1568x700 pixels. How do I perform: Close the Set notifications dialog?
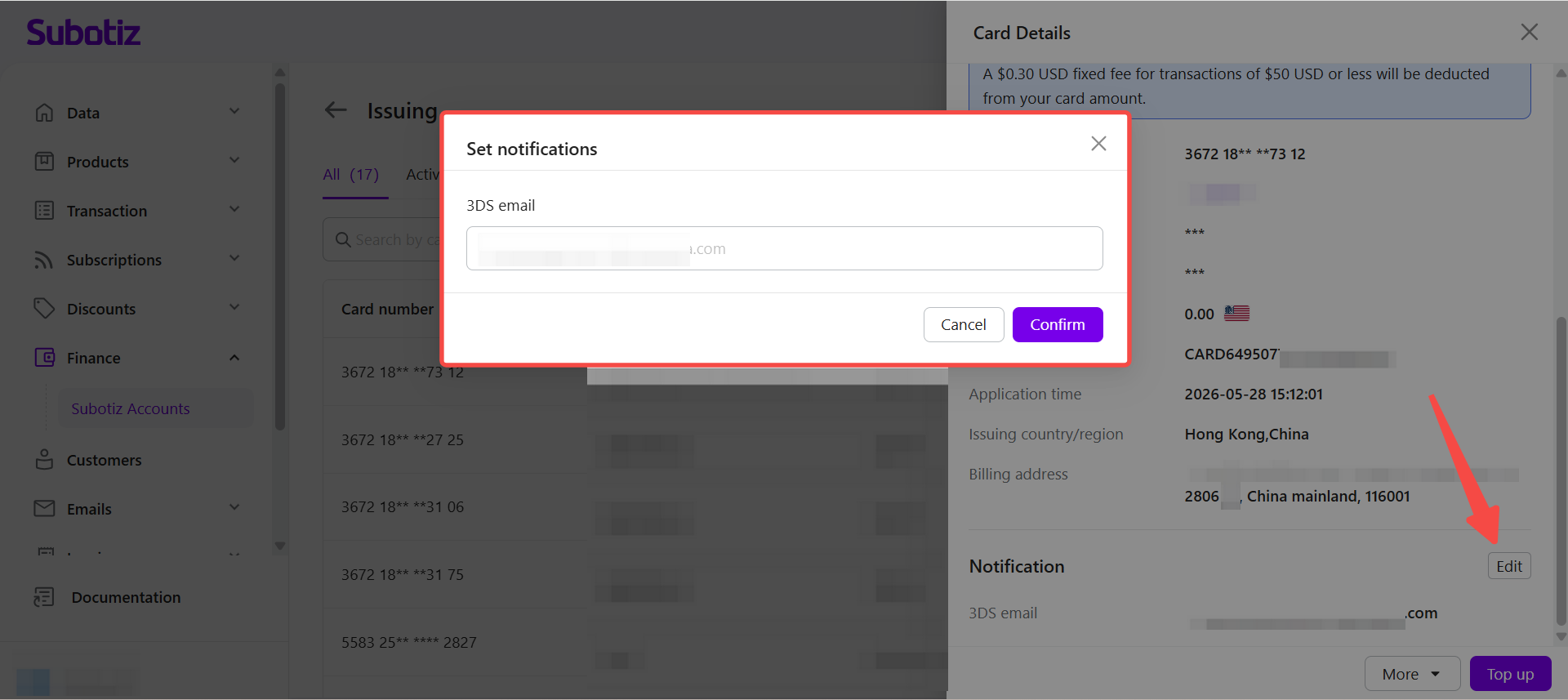1099,144
